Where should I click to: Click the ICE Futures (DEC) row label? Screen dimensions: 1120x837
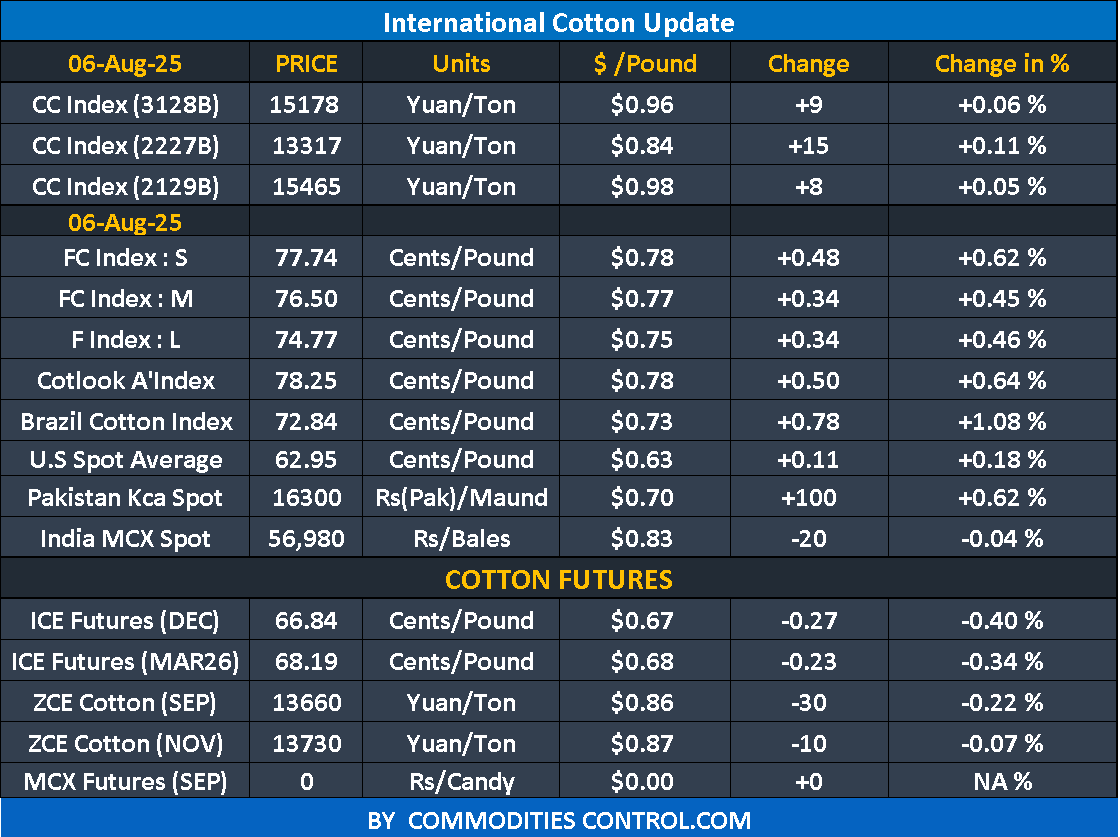point(125,621)
